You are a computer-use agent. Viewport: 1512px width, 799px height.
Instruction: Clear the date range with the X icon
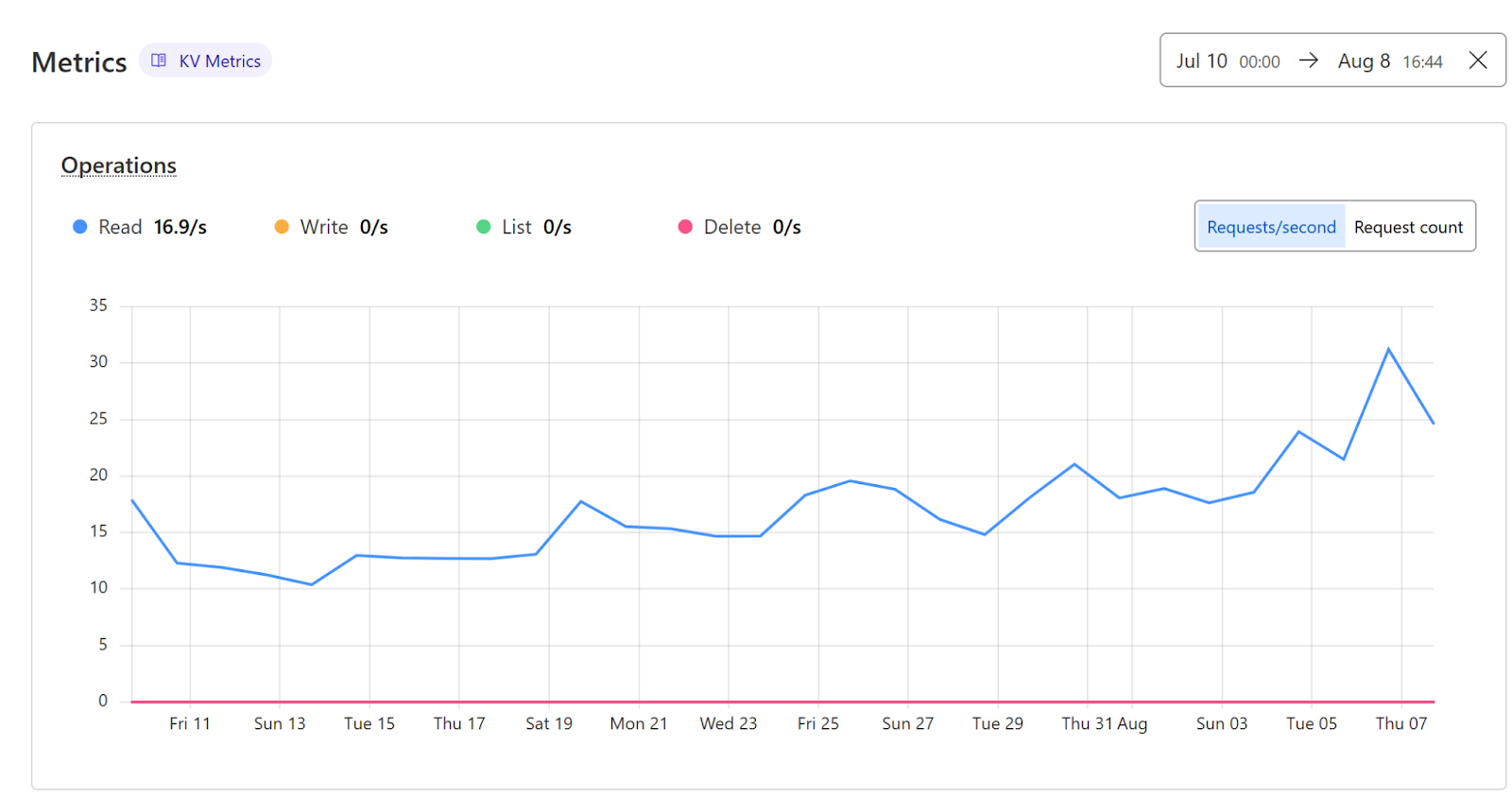pos(1478,61)
